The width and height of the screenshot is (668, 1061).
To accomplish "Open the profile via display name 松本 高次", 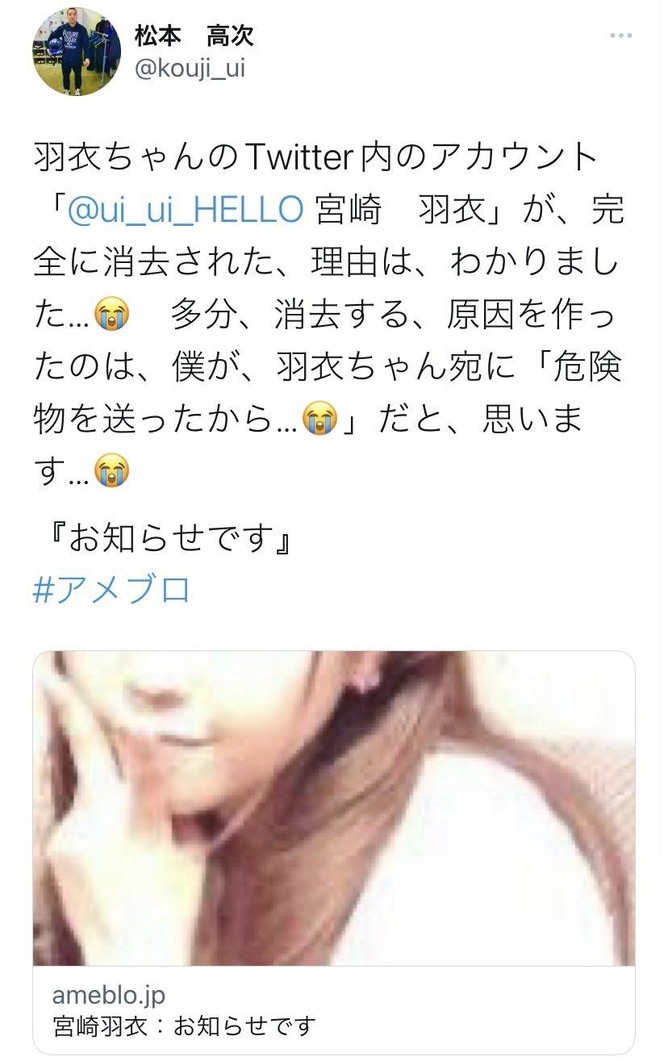I will click(194, 36).
